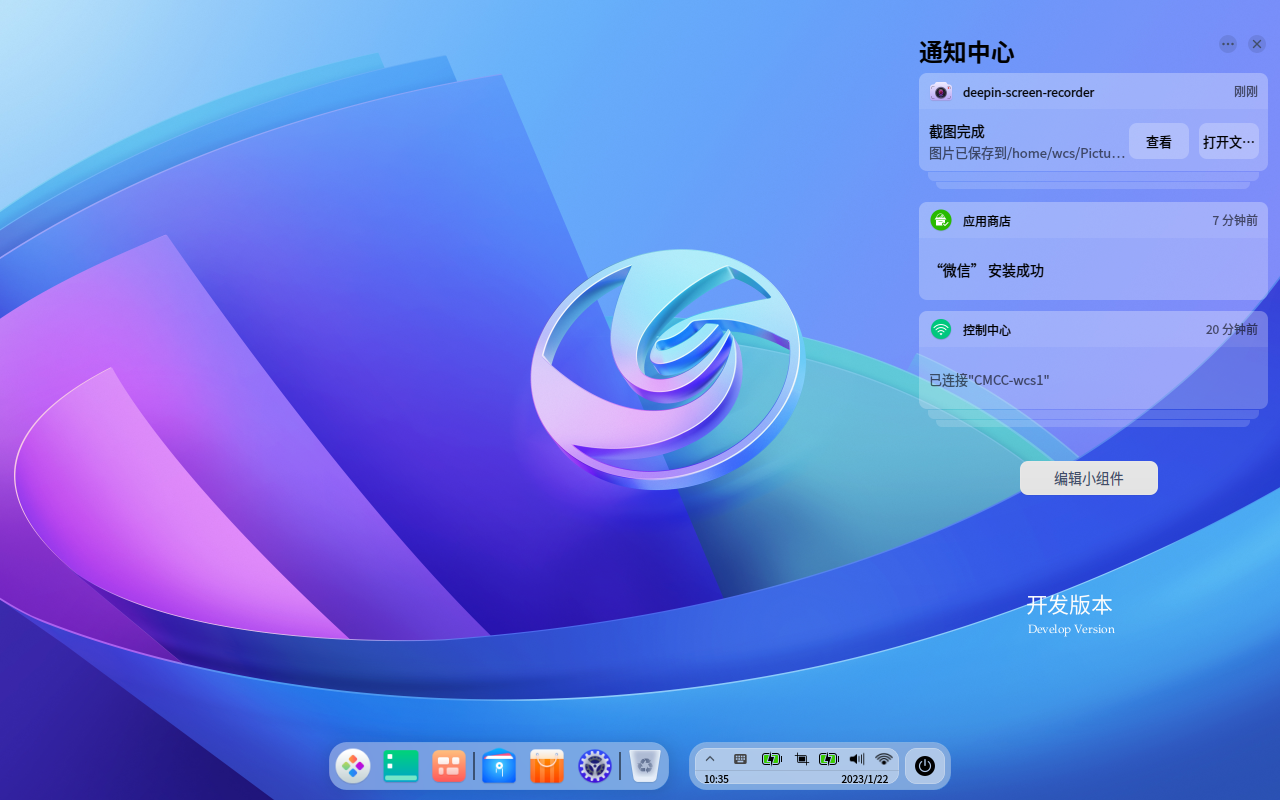Click the screen capture icon in the tray
The height and width of the screenshot is (800, 1280).
(801, 759)
